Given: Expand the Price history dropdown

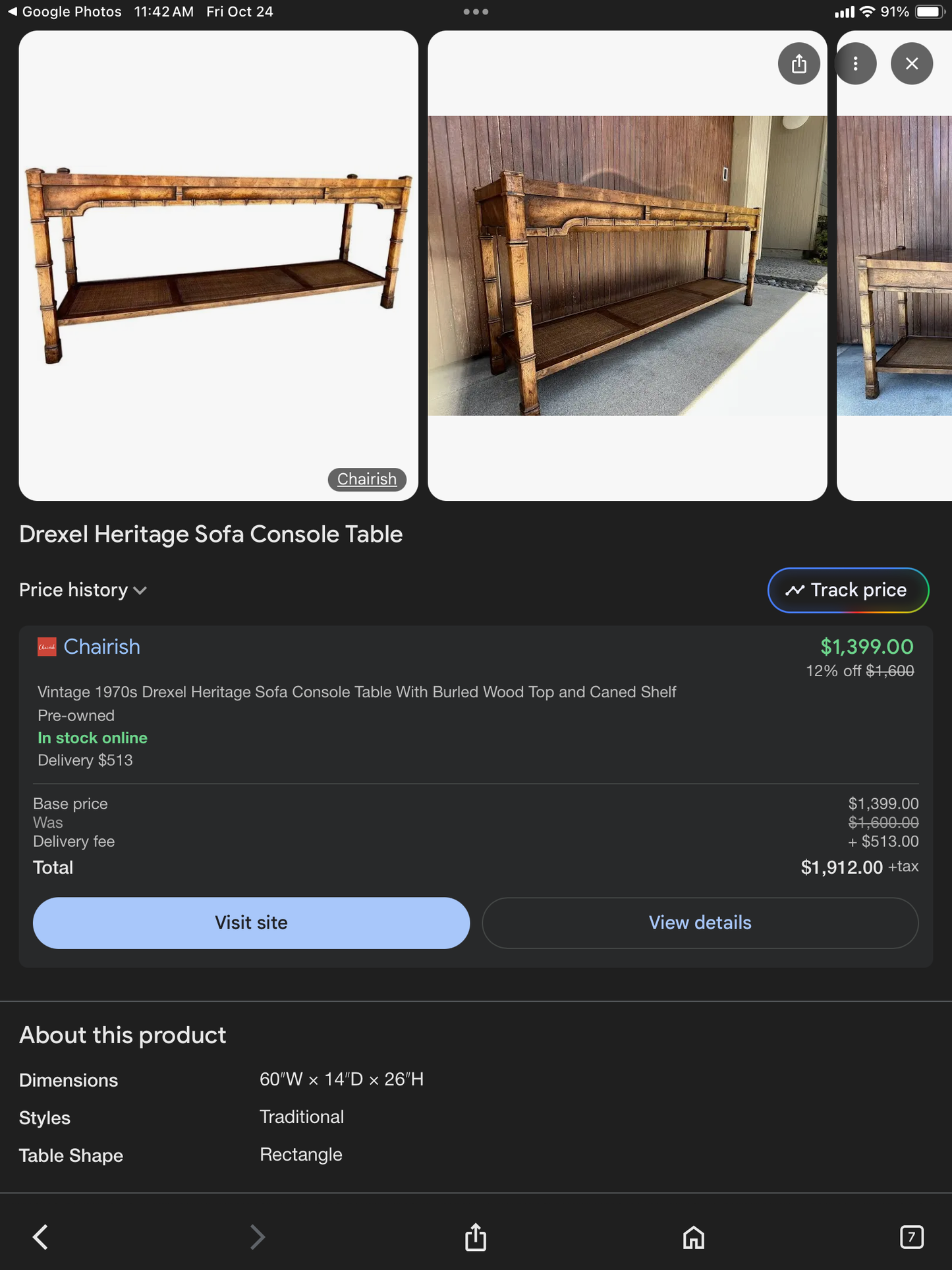Looking at the screenshot, I should click(83, 590).
